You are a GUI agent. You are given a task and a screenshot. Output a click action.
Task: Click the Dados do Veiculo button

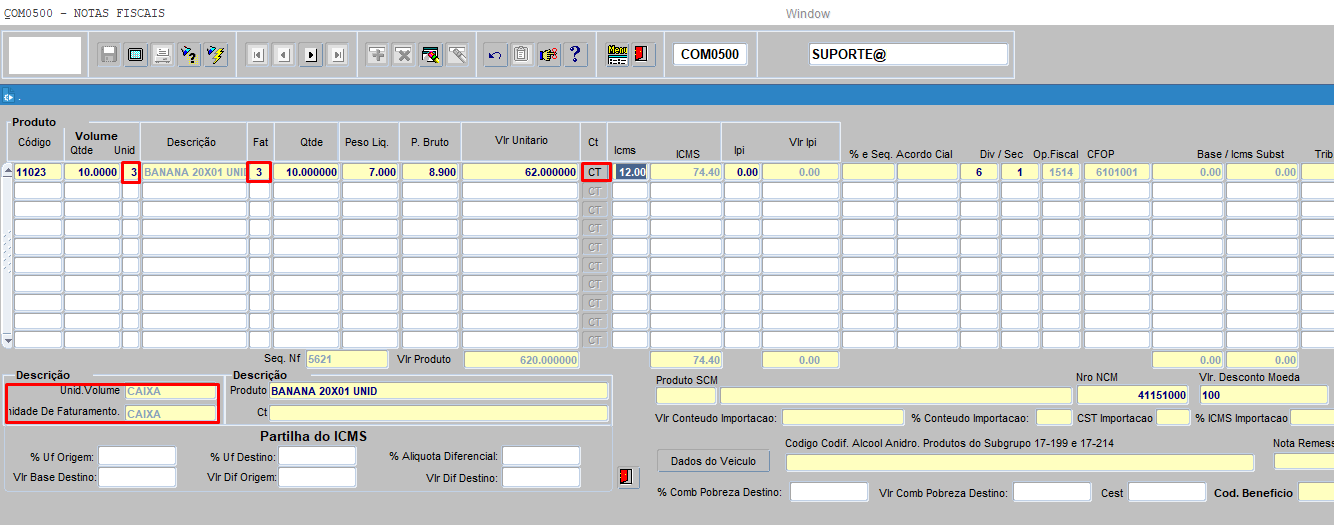pyautogui.click(x=713, y=461)
